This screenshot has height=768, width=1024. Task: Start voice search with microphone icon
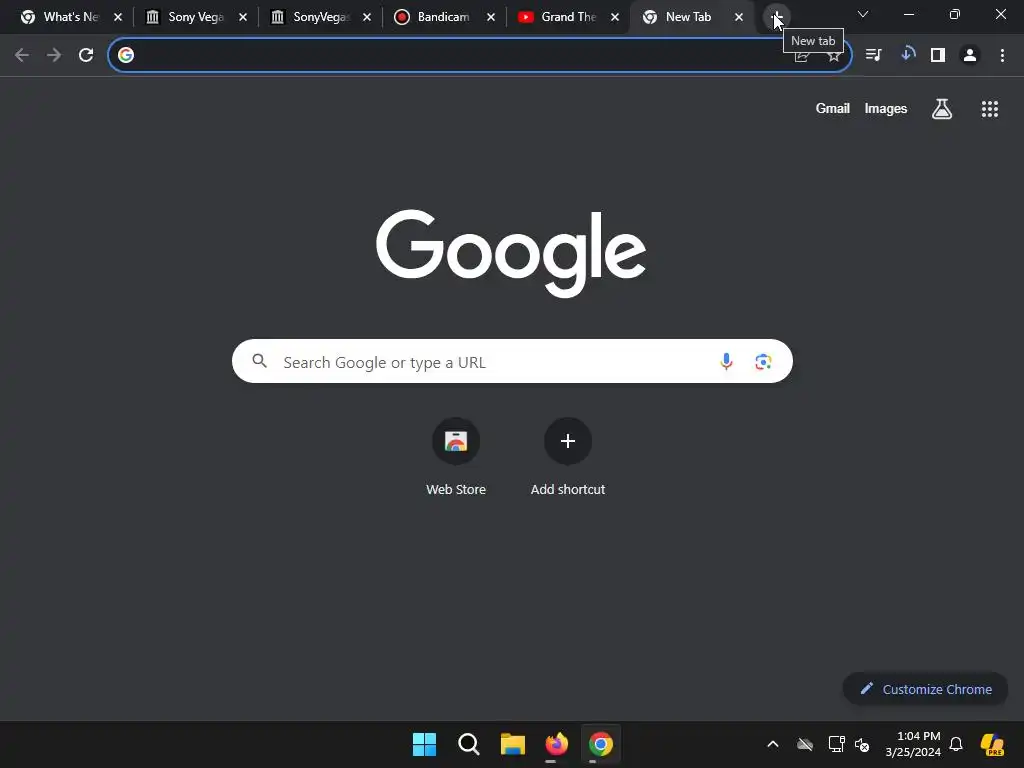[x=726, y=361]
